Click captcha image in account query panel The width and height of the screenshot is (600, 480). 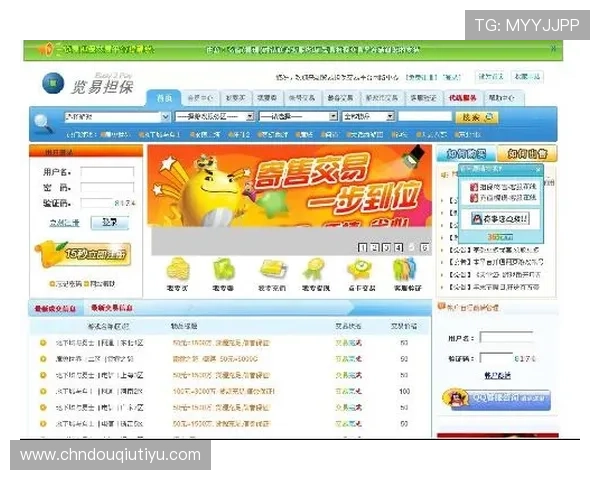point(525,359)
